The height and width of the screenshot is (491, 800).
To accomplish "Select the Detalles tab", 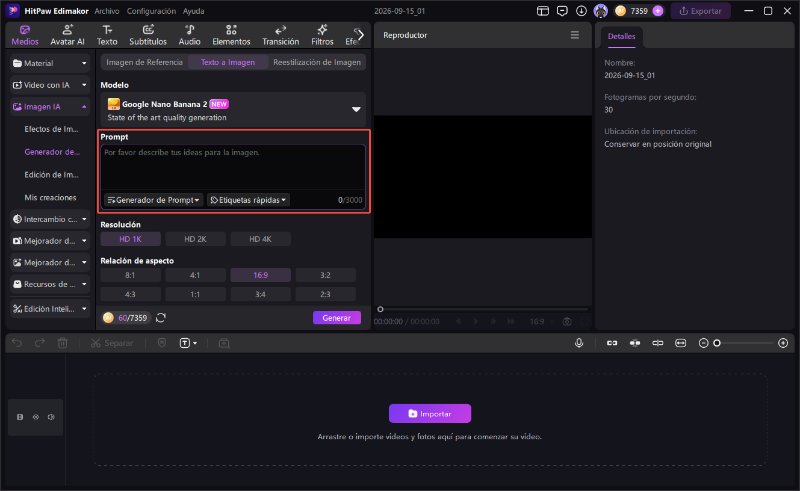I will [x=621, y=36].
